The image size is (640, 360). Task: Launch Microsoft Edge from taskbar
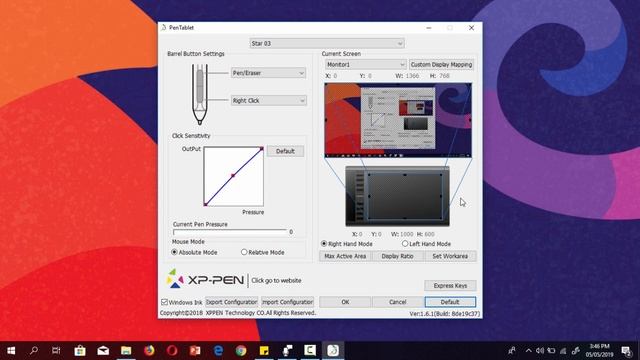point(218,351)
